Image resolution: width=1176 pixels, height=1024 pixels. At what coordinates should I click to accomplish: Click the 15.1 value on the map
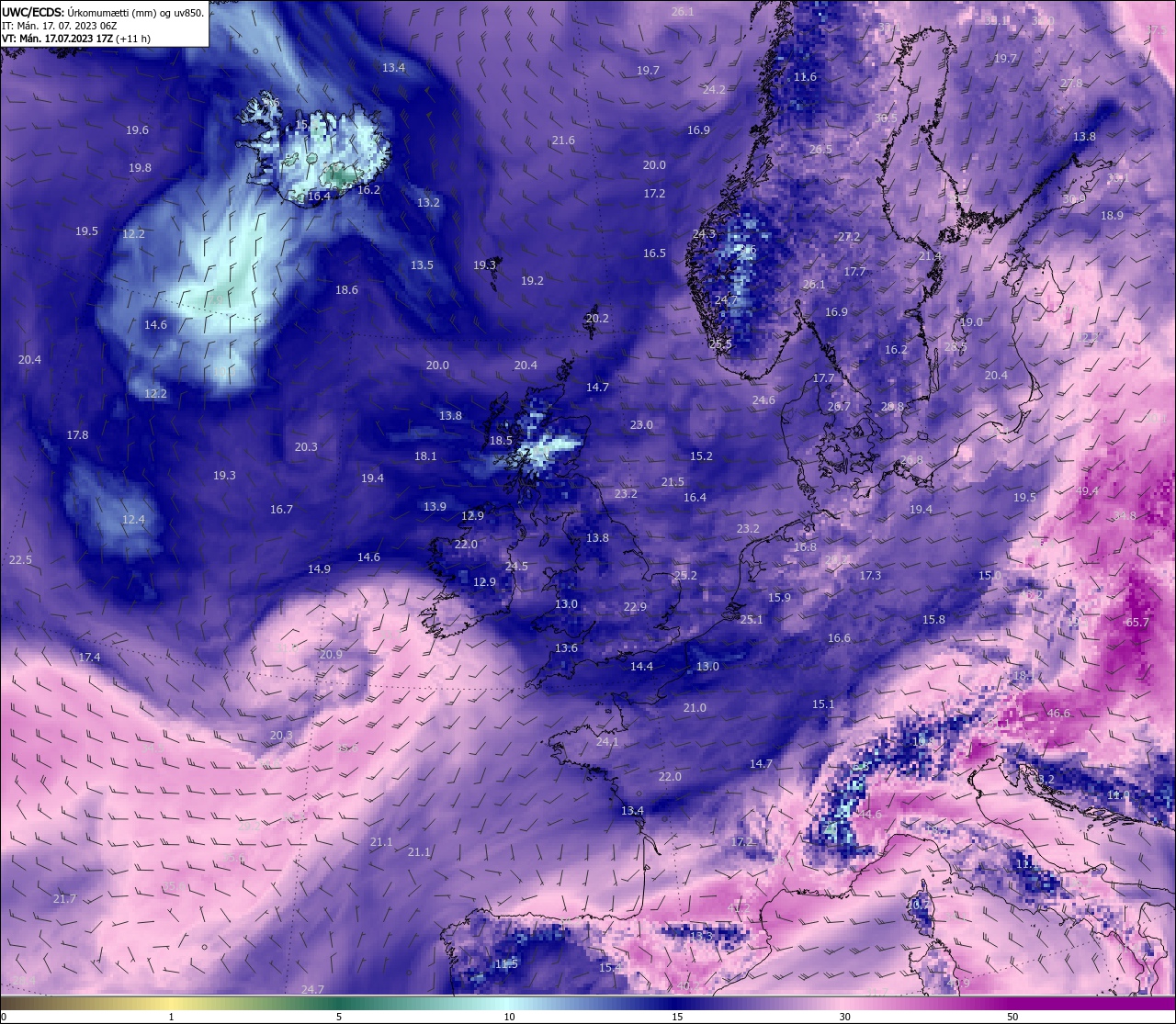(x=823, y=704)
